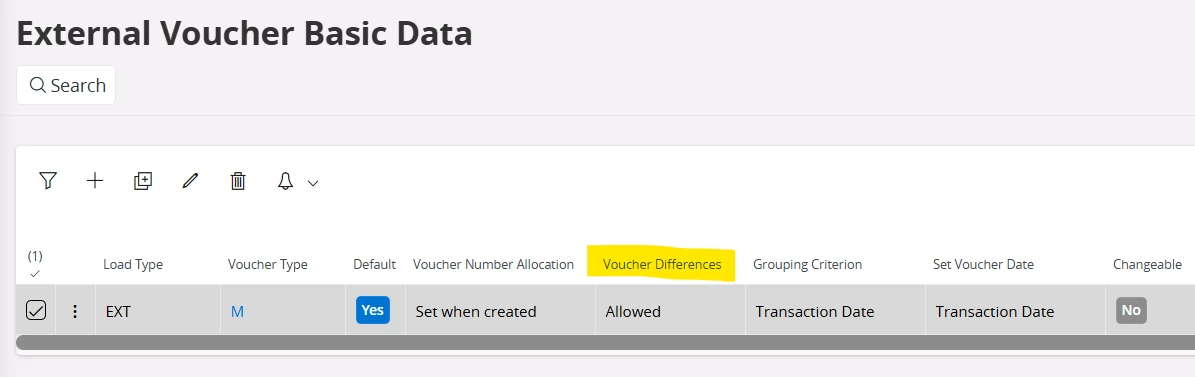Viewport: 1195px width, 377px height.
Task: Sort by Grouping Criterion column
Action: [807, 264]
